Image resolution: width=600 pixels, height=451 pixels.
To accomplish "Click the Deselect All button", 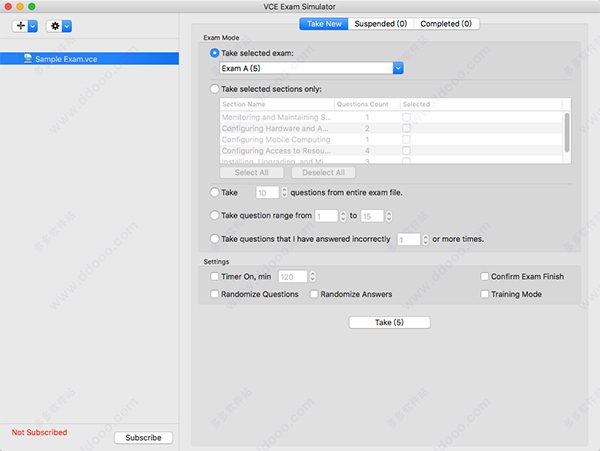I will tap(323, 173).
